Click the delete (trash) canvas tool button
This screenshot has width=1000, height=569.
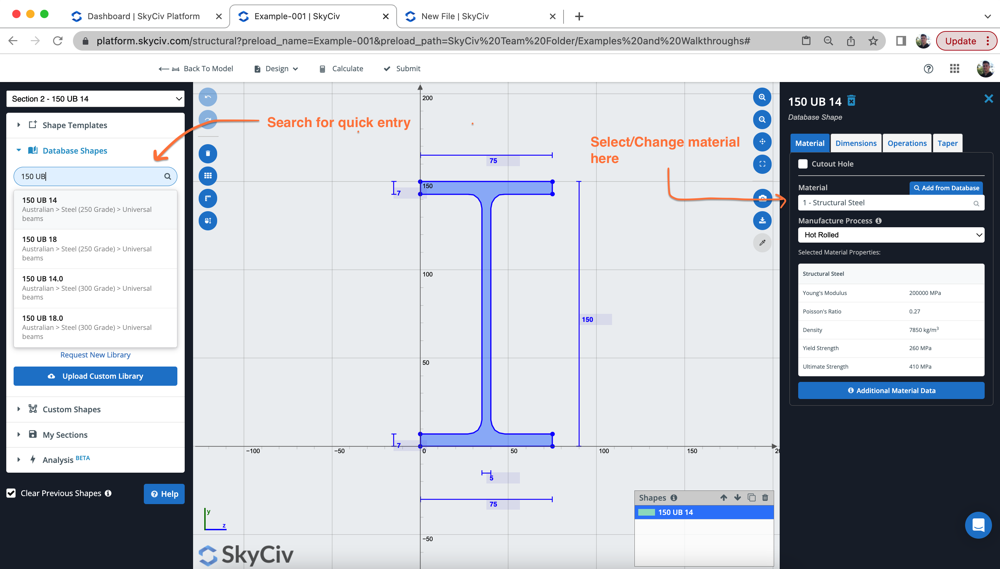pos(208,154)
